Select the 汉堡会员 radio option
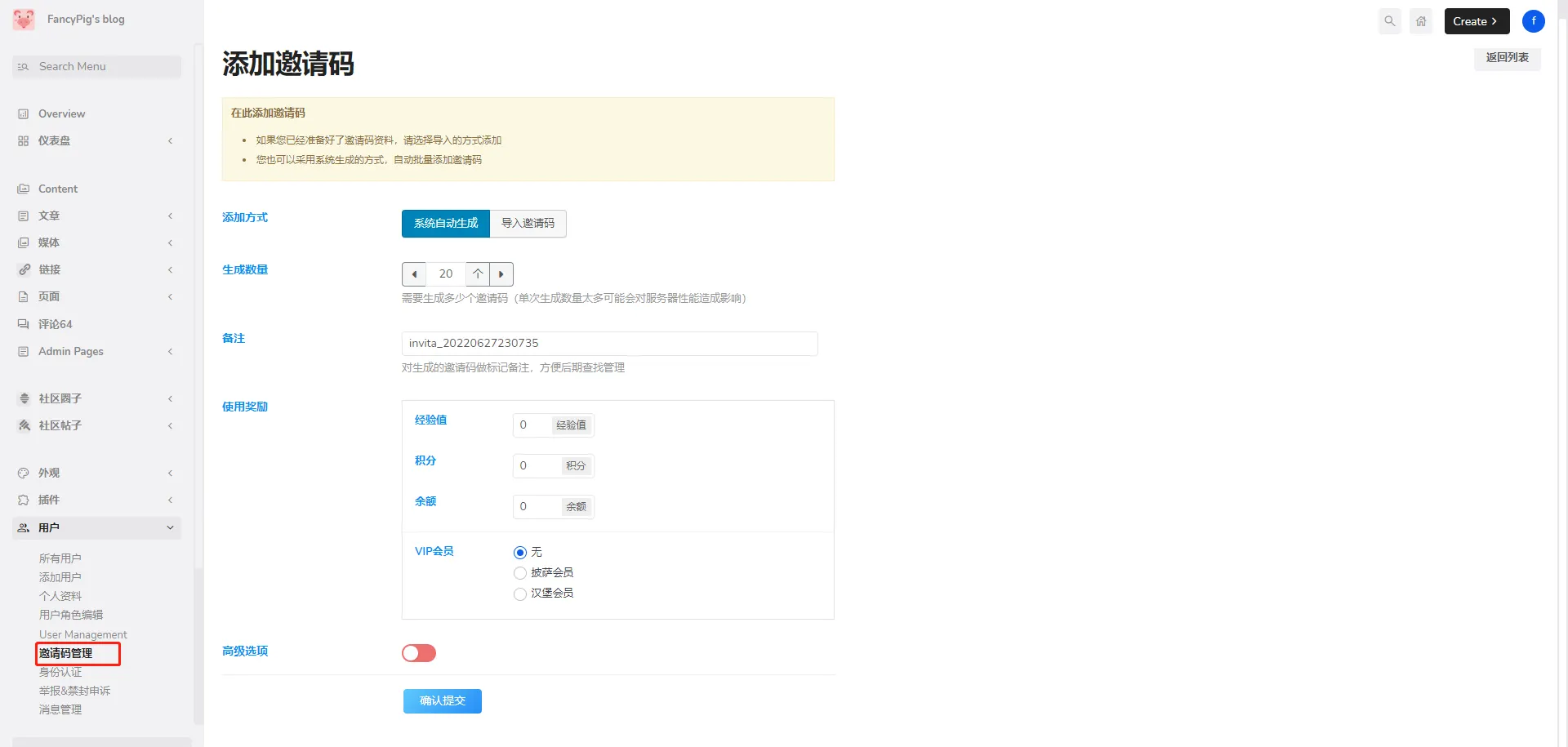Screen dimensions: 1568x747 point(520,594)
